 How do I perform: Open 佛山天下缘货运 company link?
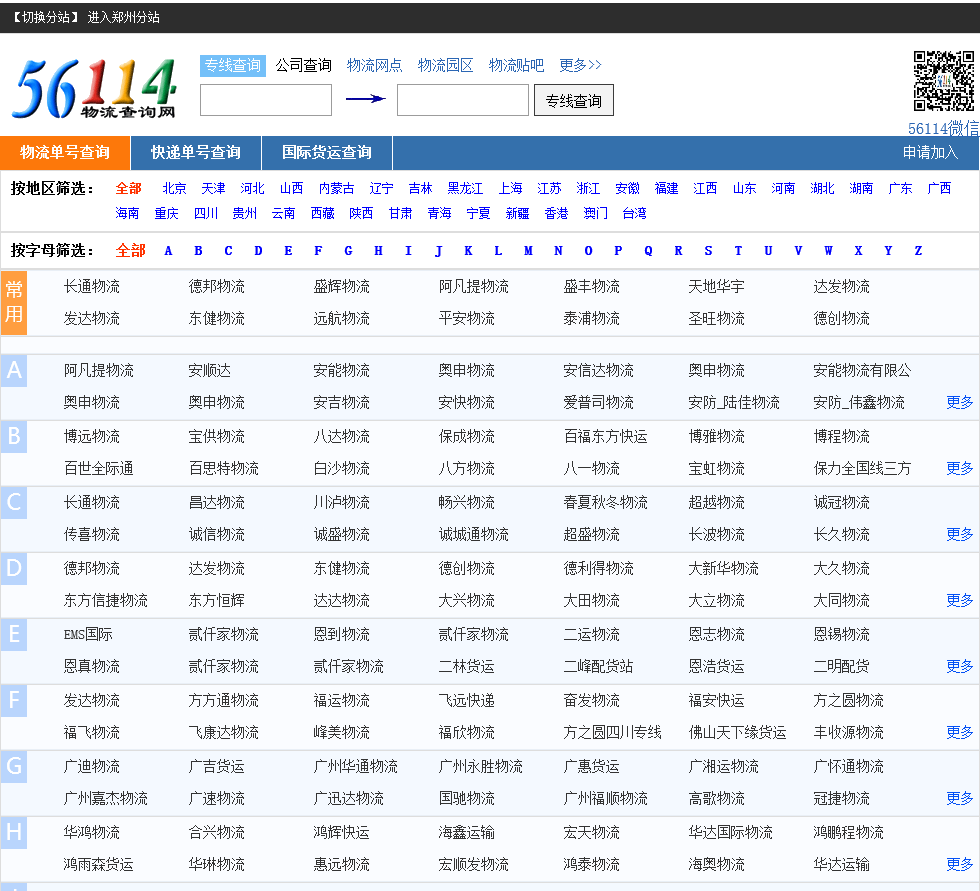coord(737,732)
